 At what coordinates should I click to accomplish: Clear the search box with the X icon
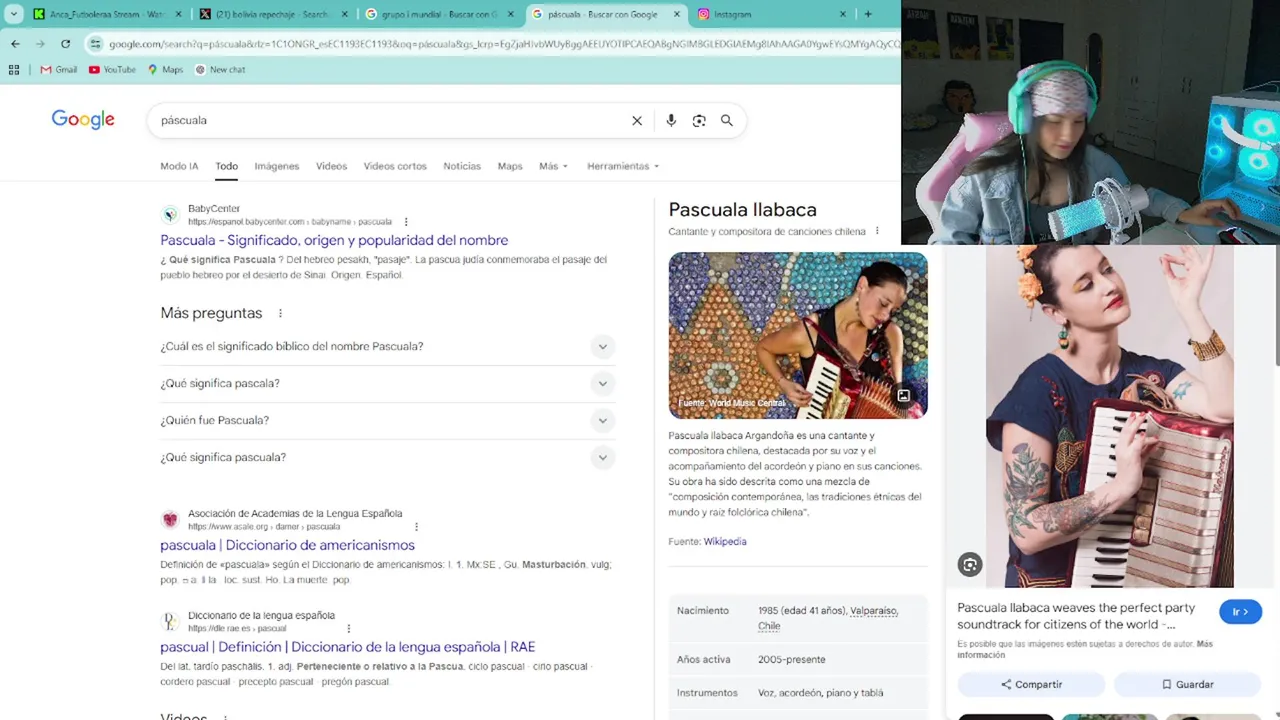637,120
